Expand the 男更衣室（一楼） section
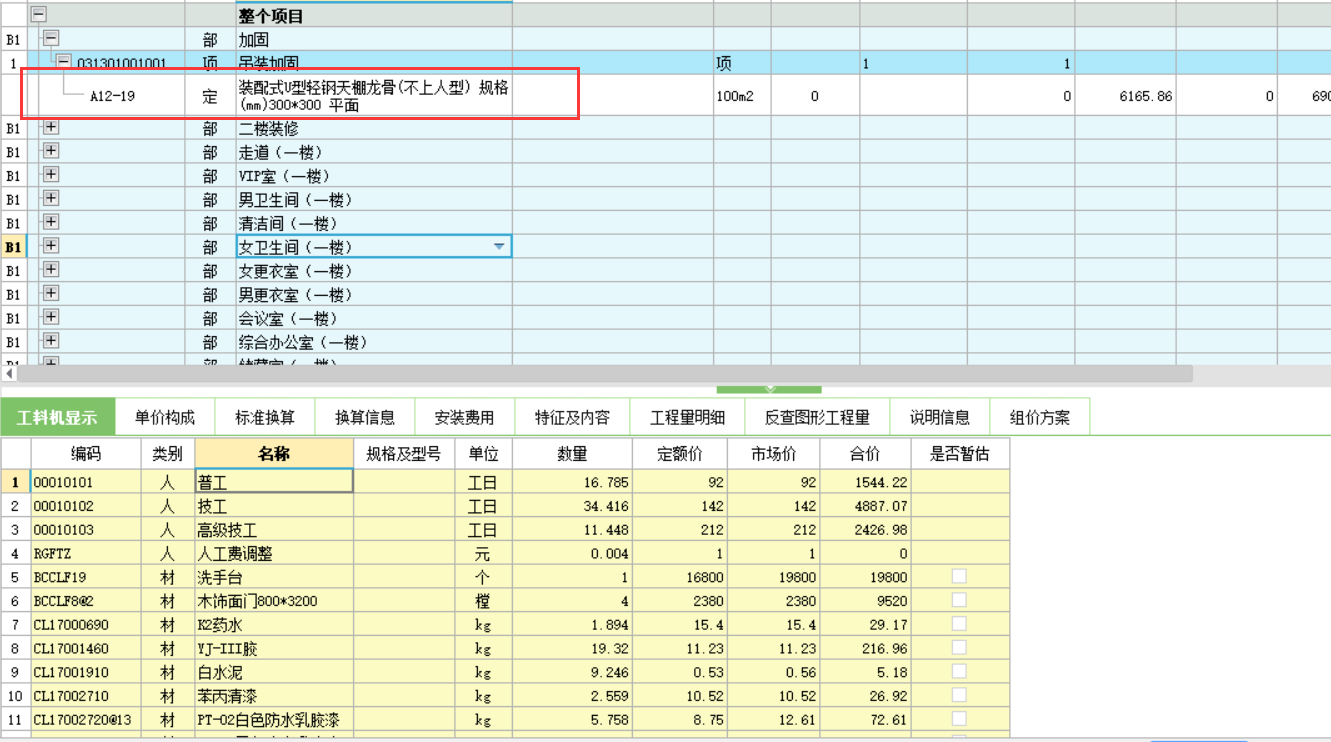This screenshot has height=742, width=1331. 51,294
